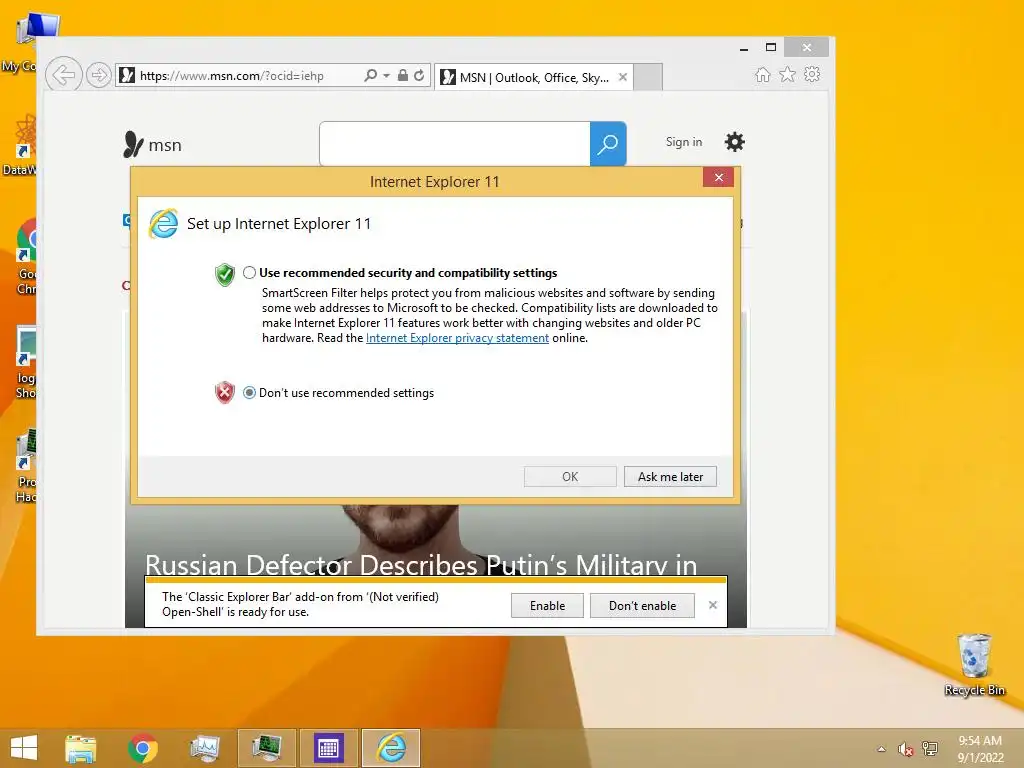Click the muted volume tray icon

coord(905,749)
